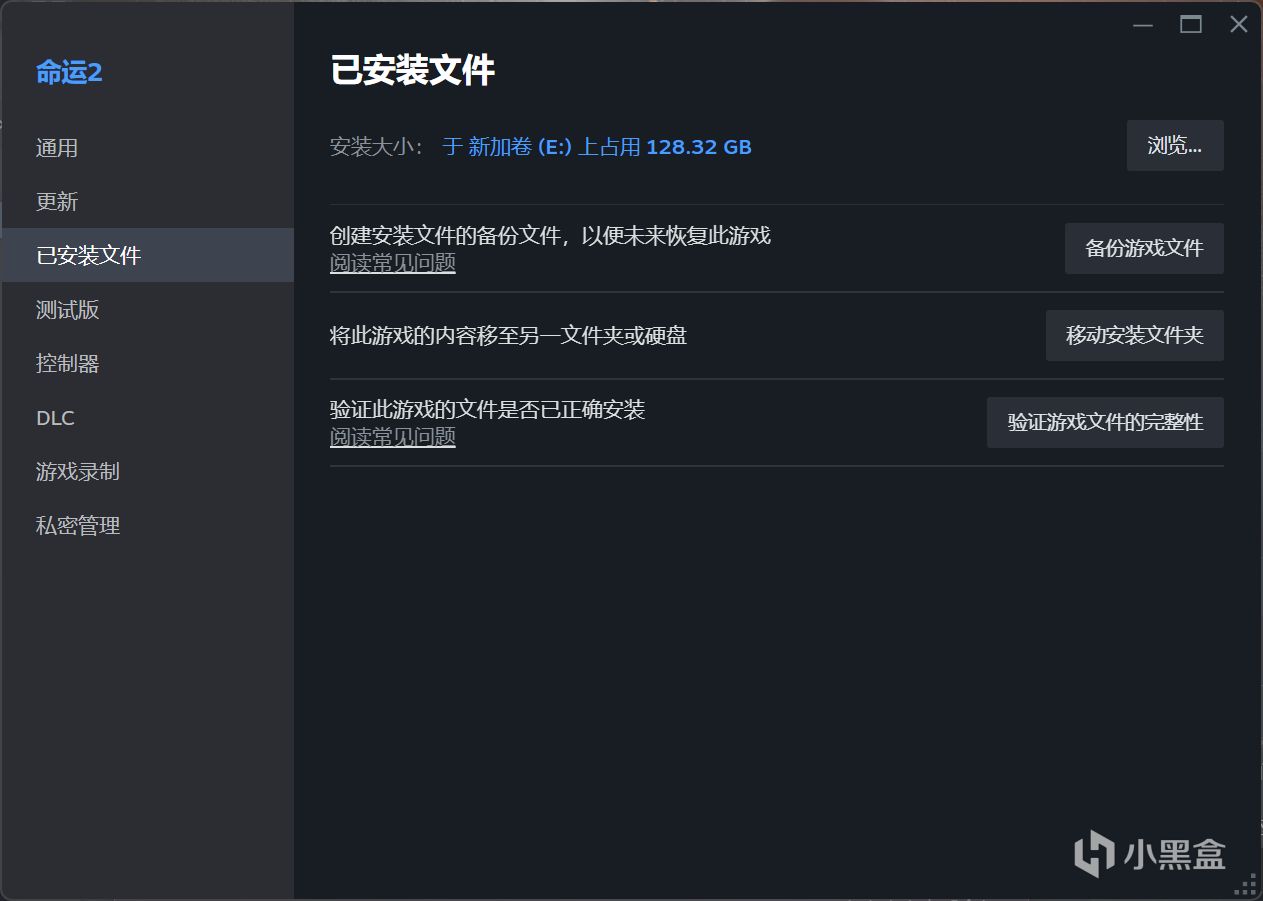This screenshot has width=1263, height=901.
Task: Open the 游戏录制 tab
Action: coord(78,472)
